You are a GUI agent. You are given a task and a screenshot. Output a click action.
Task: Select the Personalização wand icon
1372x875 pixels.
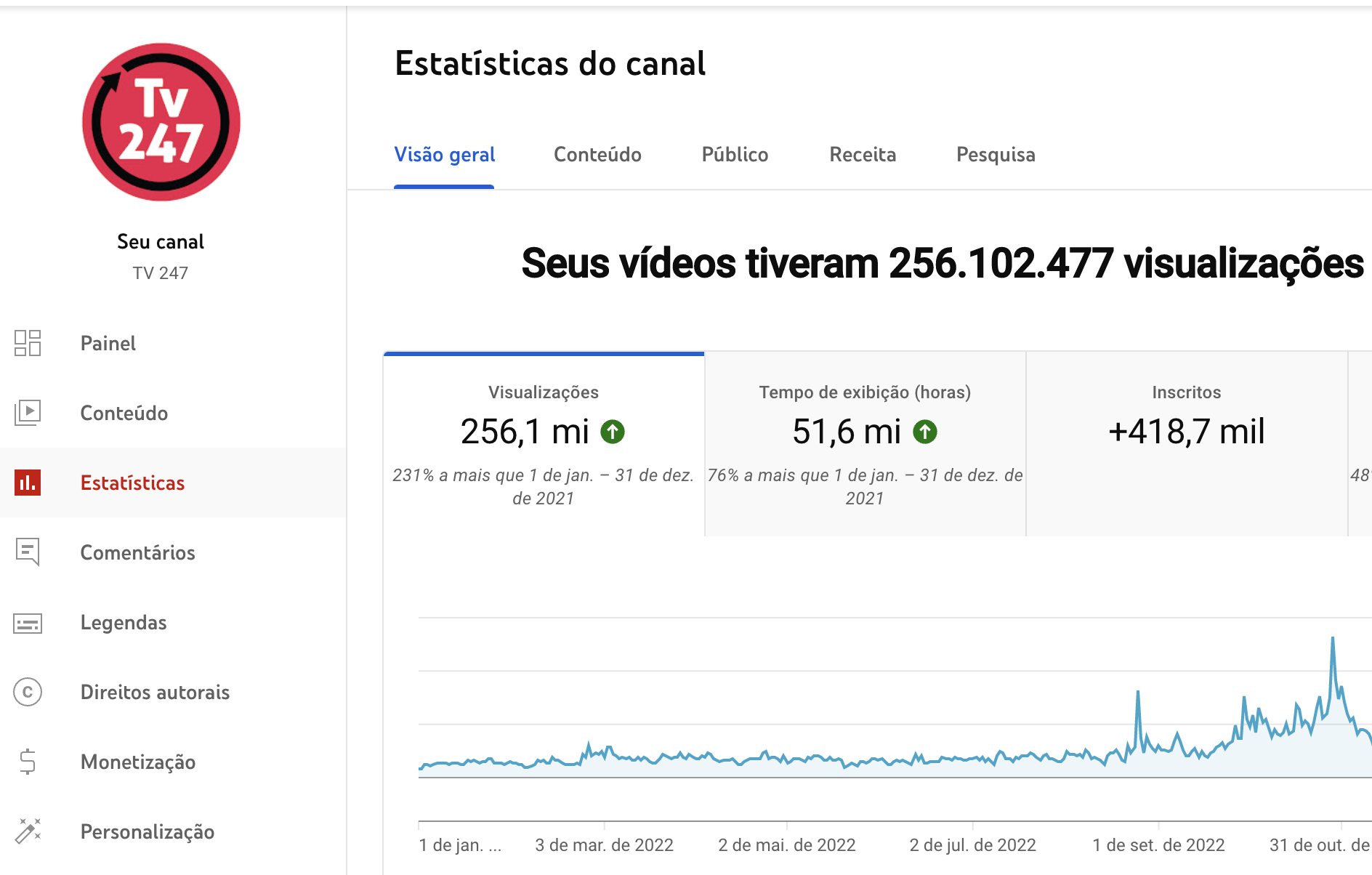pyautogui.click(x=28, y=831)
